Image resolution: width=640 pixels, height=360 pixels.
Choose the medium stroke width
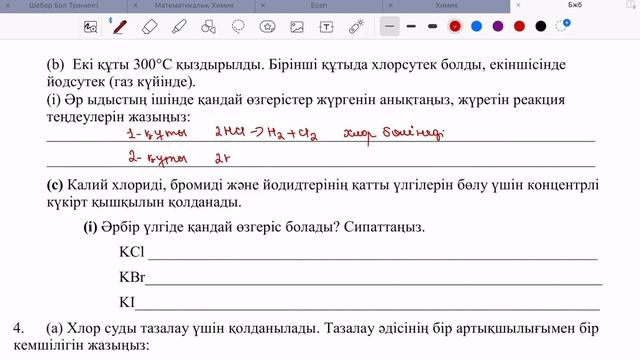[411, 27]
